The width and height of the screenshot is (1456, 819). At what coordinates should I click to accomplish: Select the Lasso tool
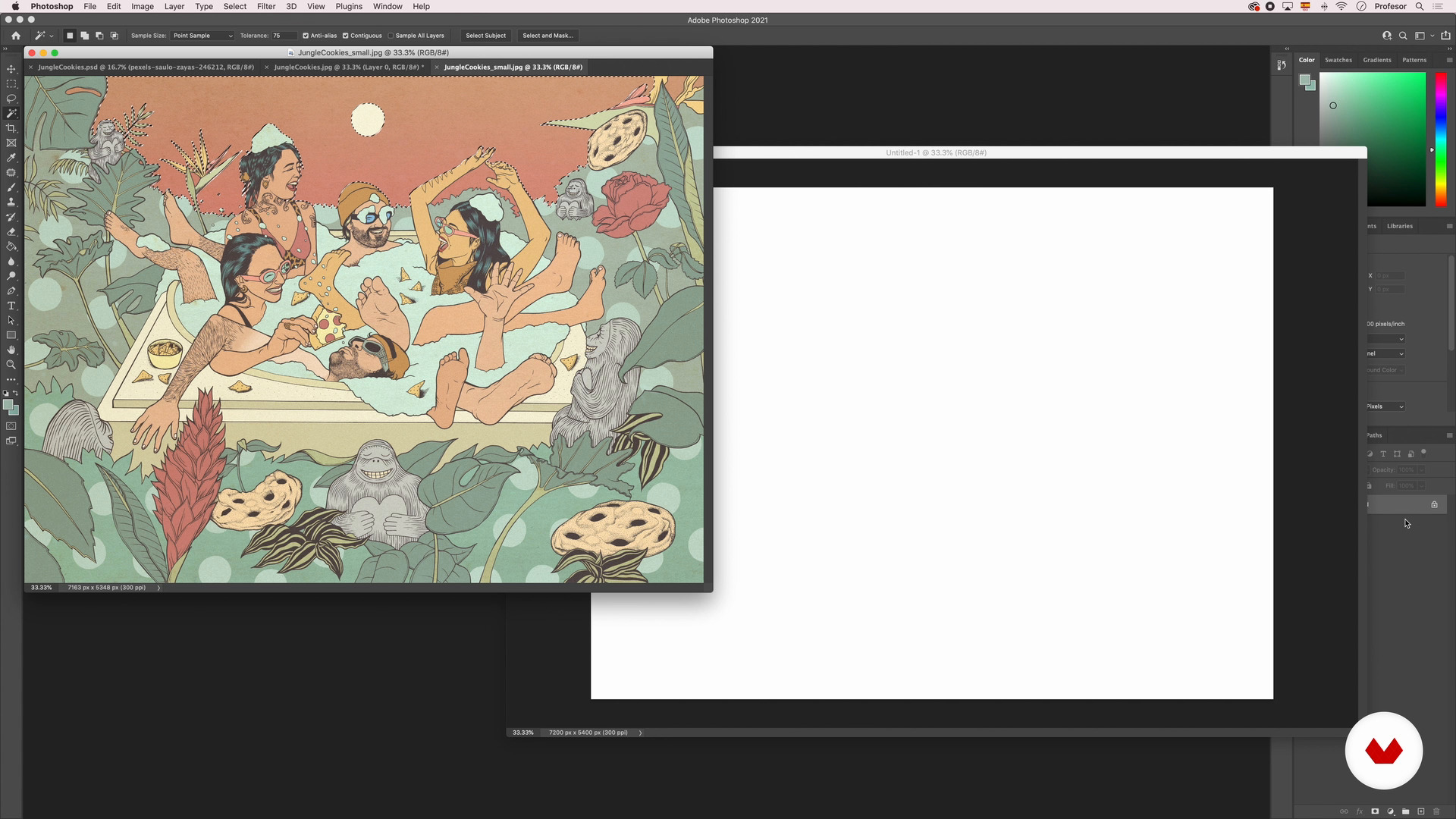(11, 99)
